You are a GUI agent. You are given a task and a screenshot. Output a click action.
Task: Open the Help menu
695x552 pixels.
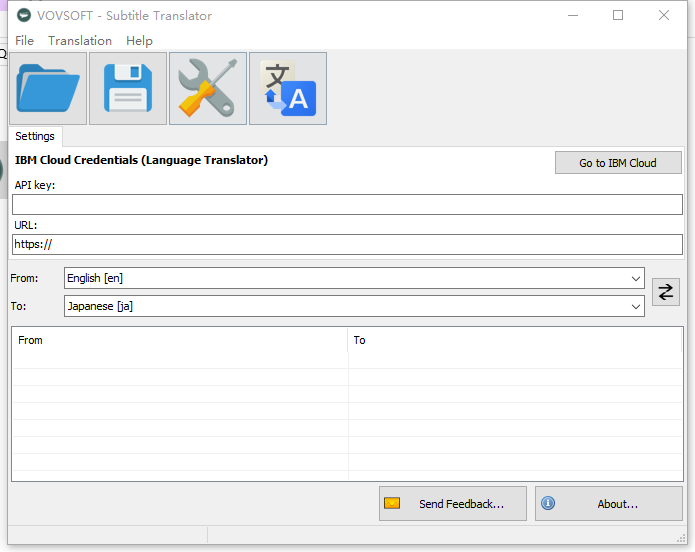click(139, 40)
